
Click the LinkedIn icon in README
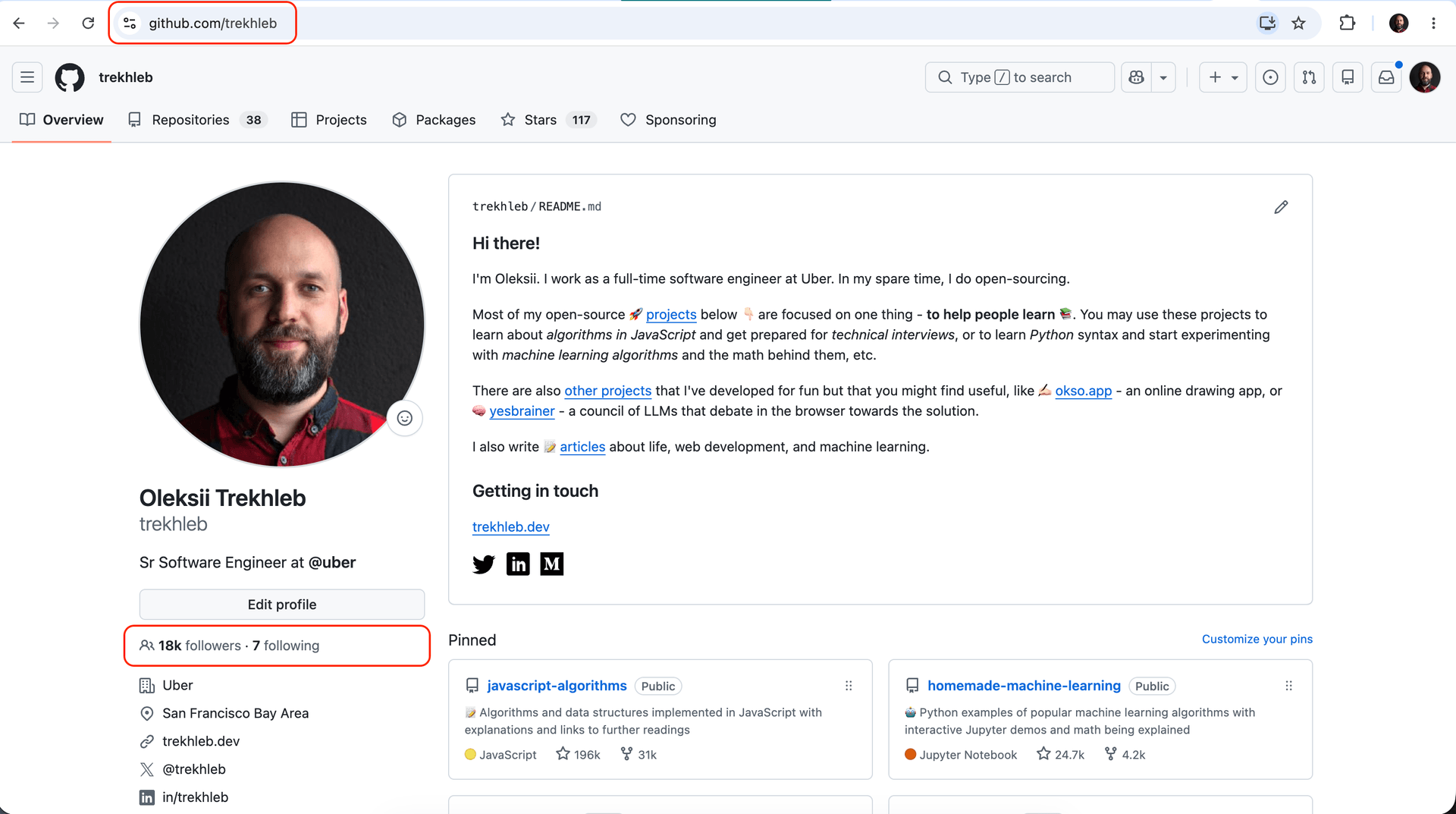pyautogui.click(x=518, y=564)
